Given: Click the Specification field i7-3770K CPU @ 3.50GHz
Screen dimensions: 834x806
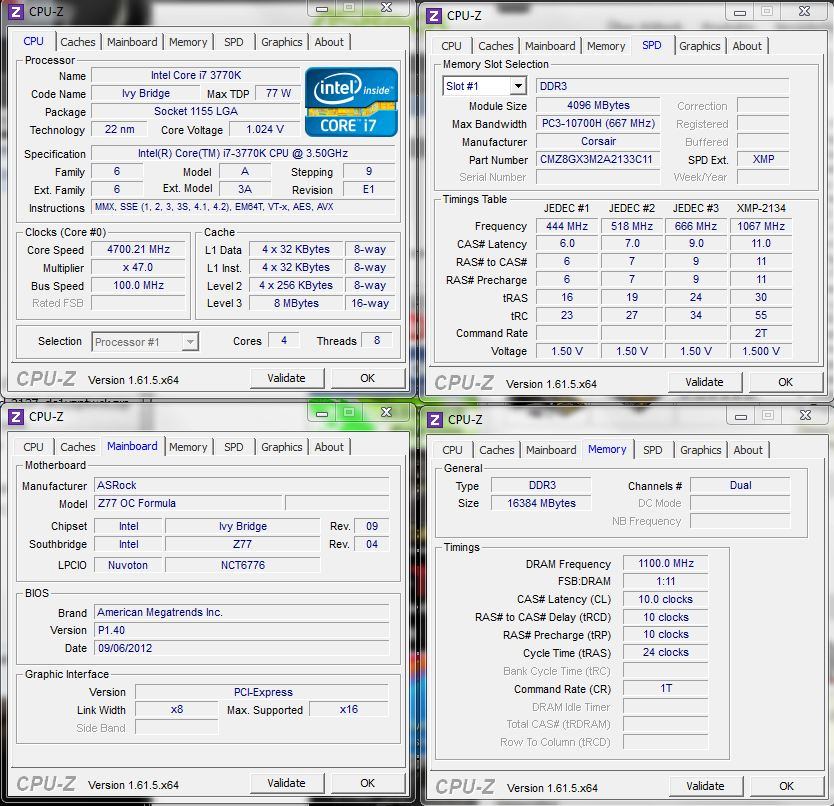Looking at the screenshot, I should click(x=243, y=154).
